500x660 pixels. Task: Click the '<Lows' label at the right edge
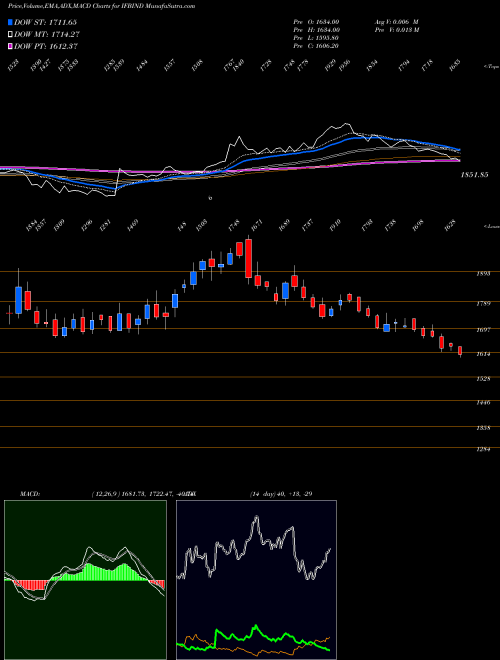pos(492,226)
